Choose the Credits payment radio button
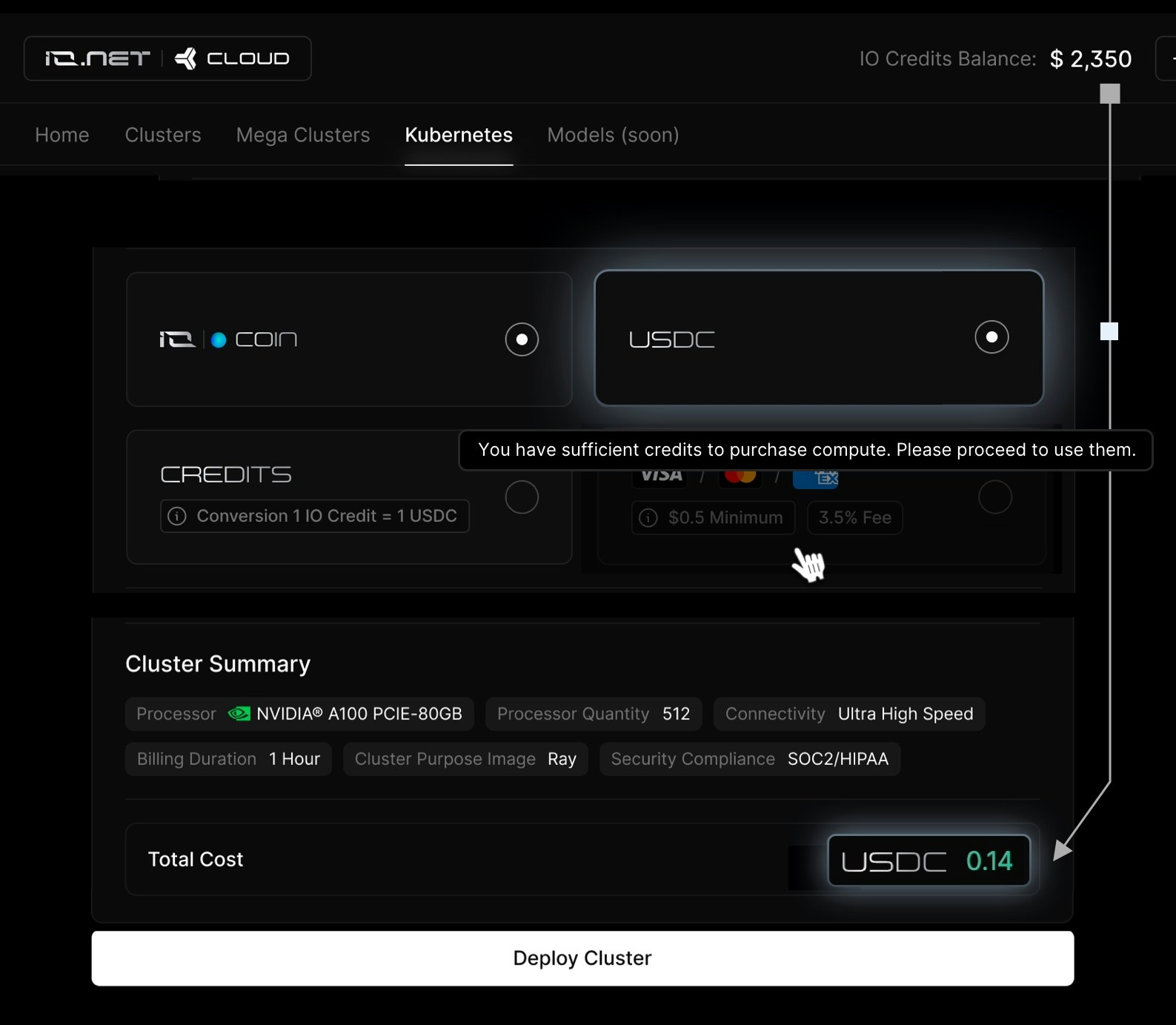 [x=522, y=497]
